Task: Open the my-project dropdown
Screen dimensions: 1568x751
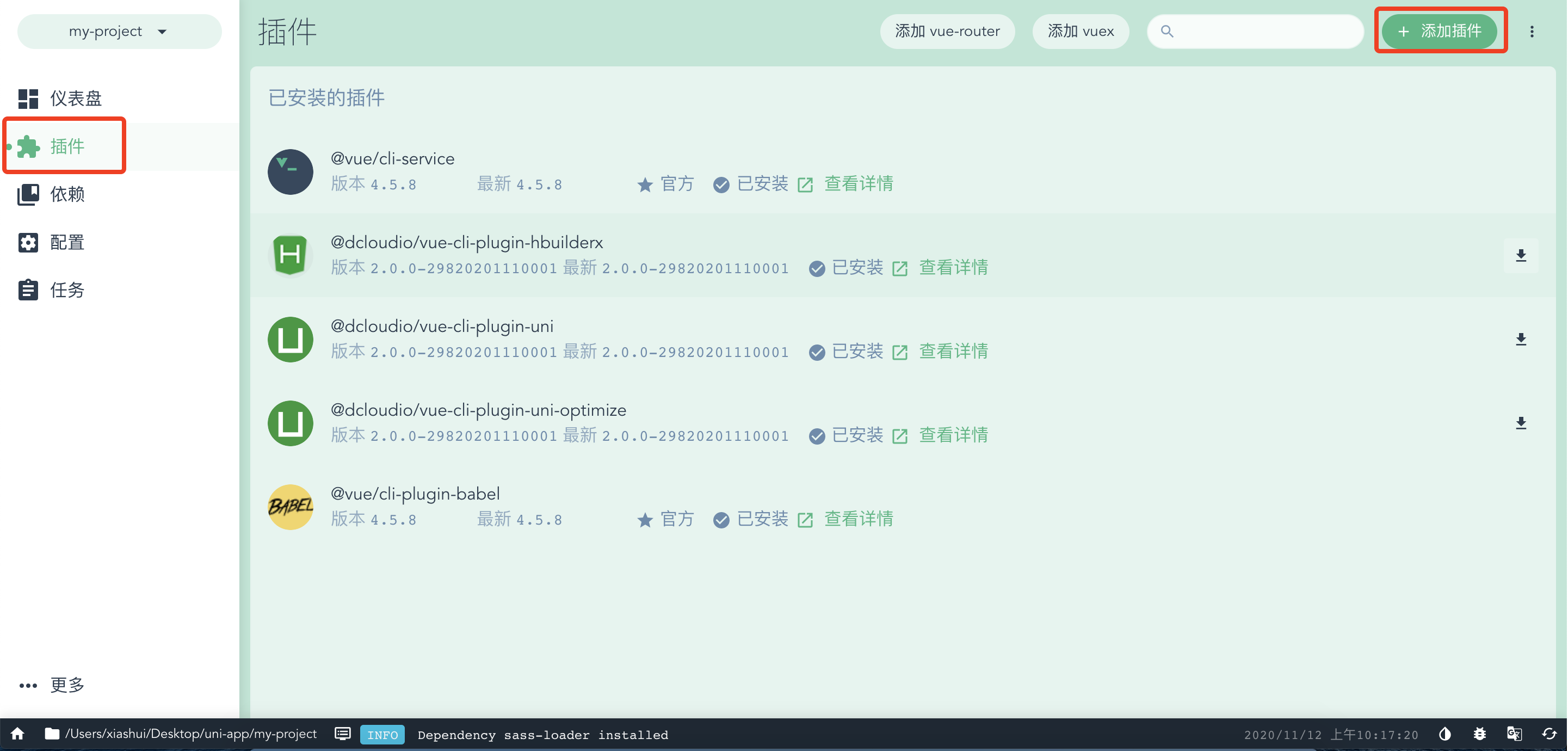Action: pos(119,32)
